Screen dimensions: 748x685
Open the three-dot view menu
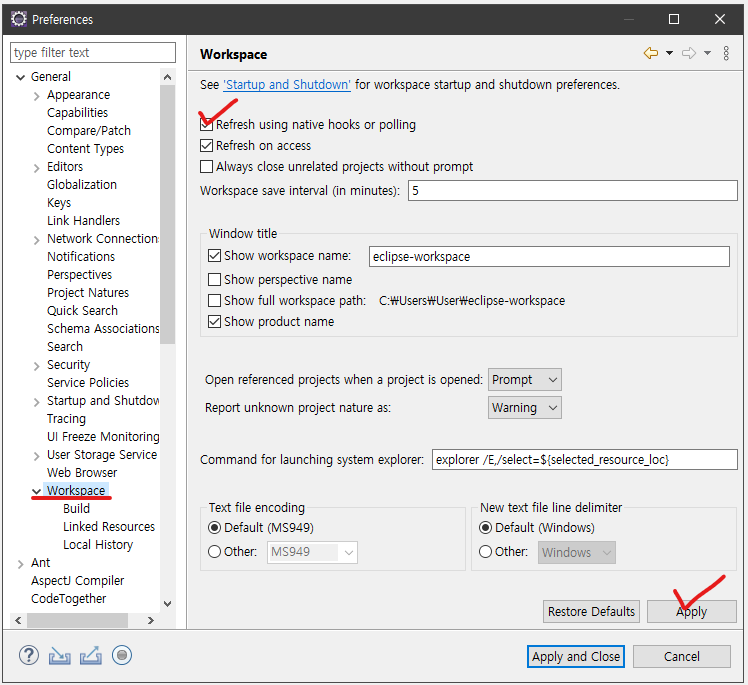pyautogui.click(x=726, y=53)
